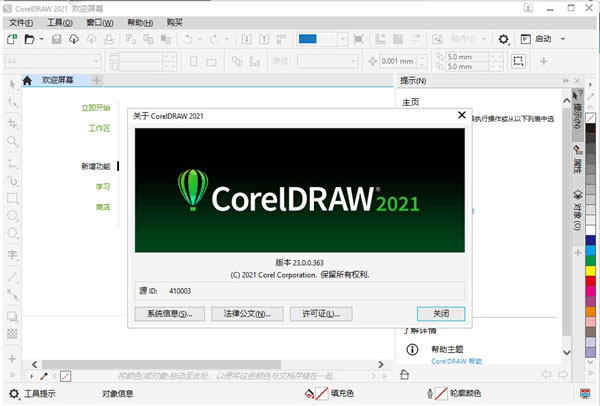
Task: Open the 对象(O) docker side tab
Action: pyautogui.click(x=578, y=210)
